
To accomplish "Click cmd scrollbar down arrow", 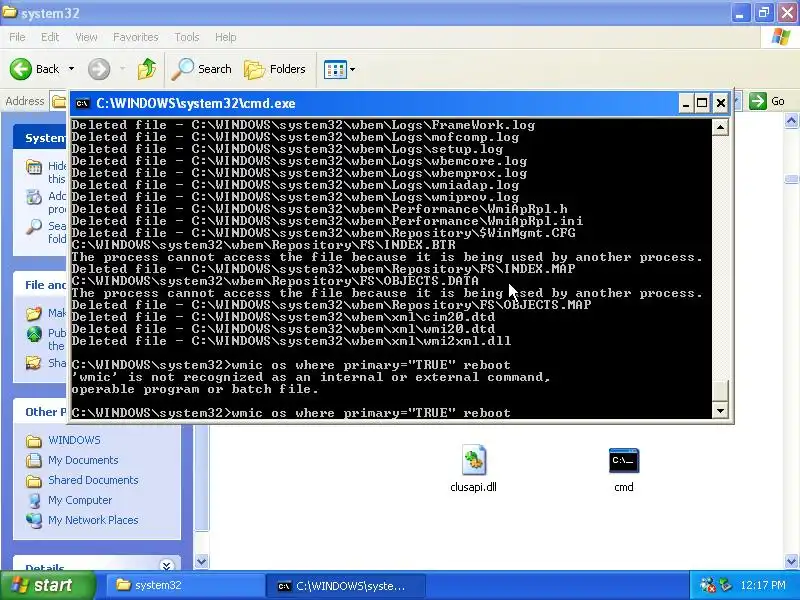I will click(x=720, y=411).
